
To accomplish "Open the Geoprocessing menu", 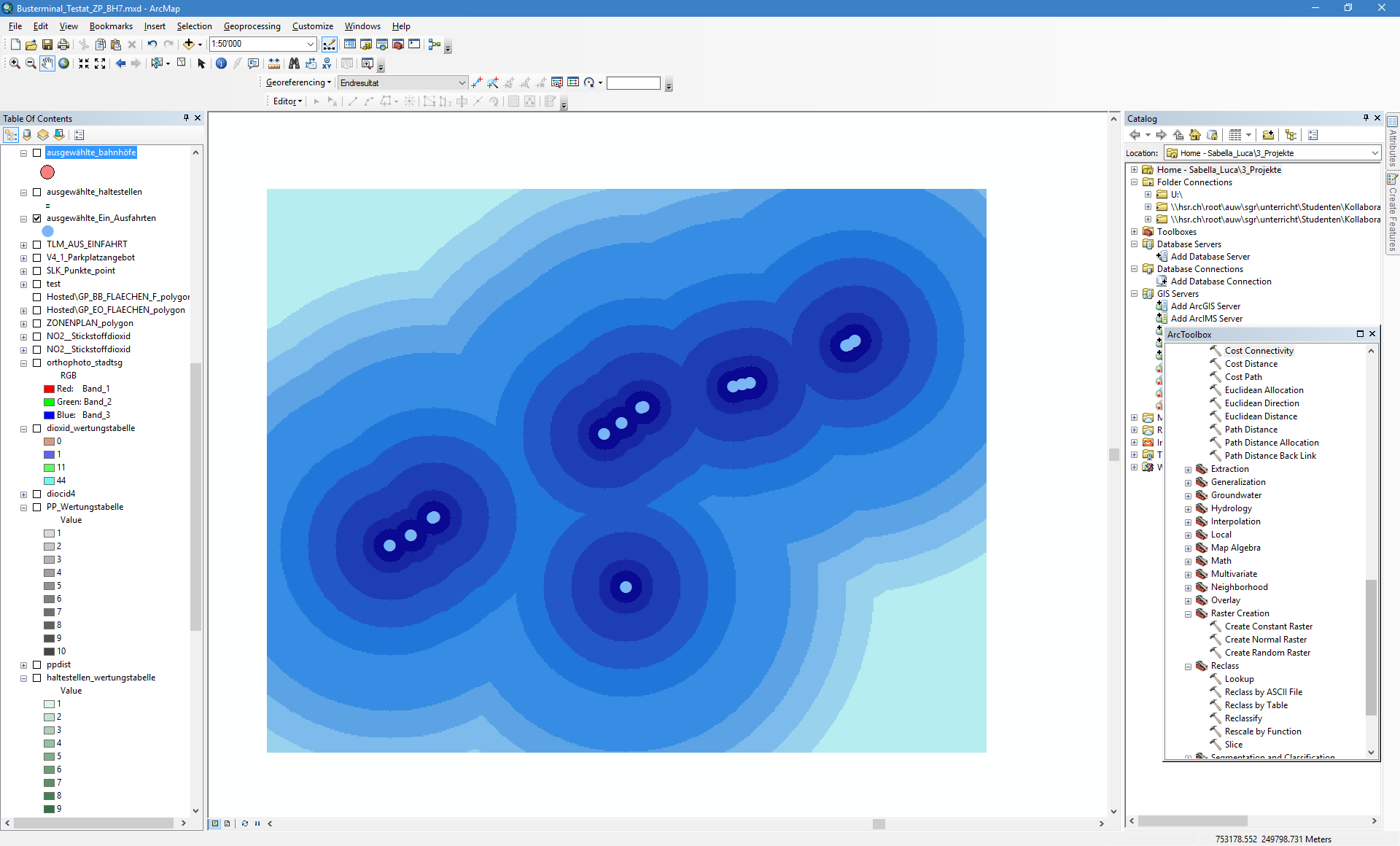I will (x=252, y=26).
